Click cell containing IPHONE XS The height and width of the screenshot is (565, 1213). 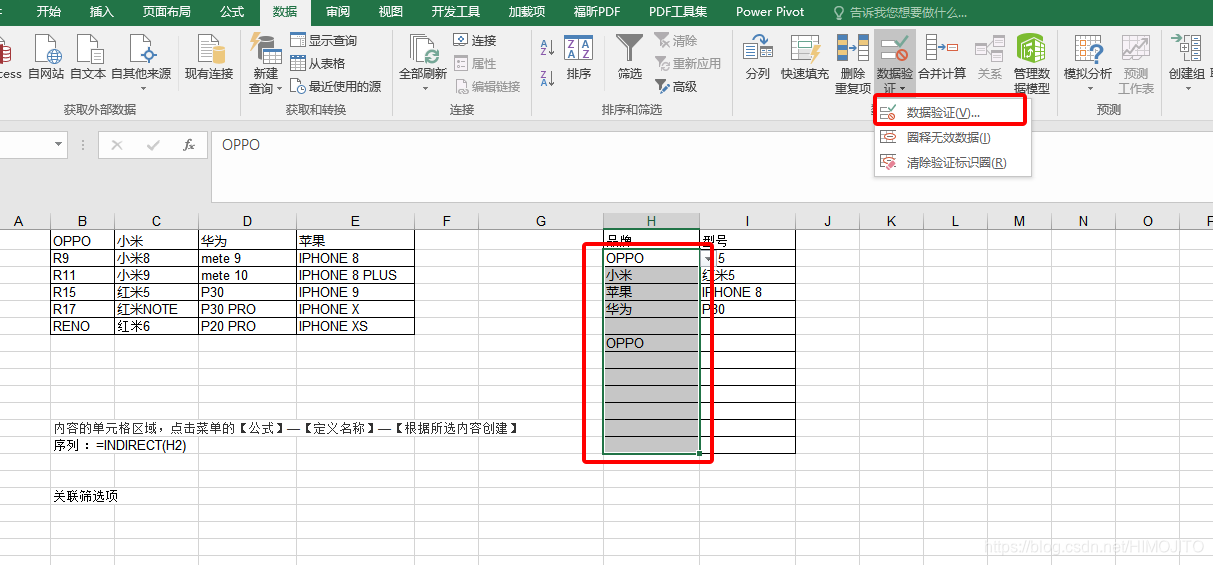click(355, 326)
